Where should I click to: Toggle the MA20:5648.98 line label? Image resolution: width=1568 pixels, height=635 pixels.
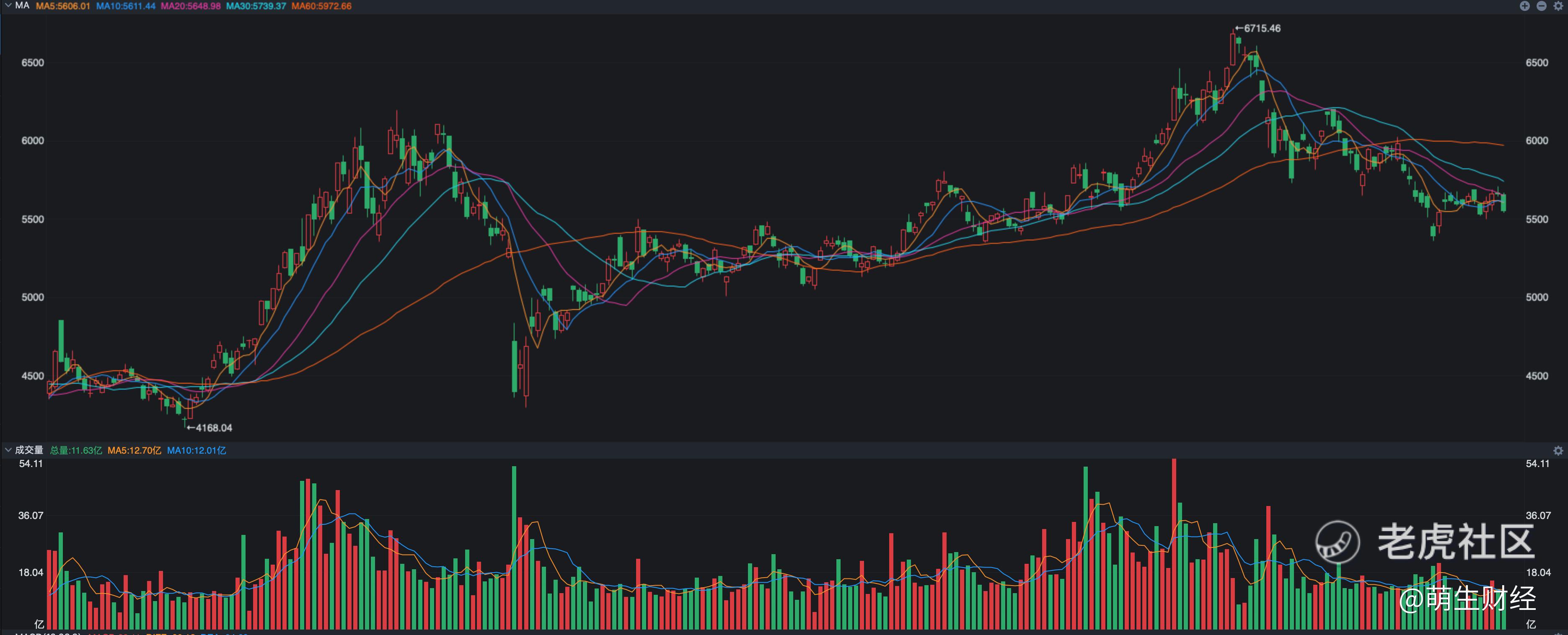coord(191,6)
